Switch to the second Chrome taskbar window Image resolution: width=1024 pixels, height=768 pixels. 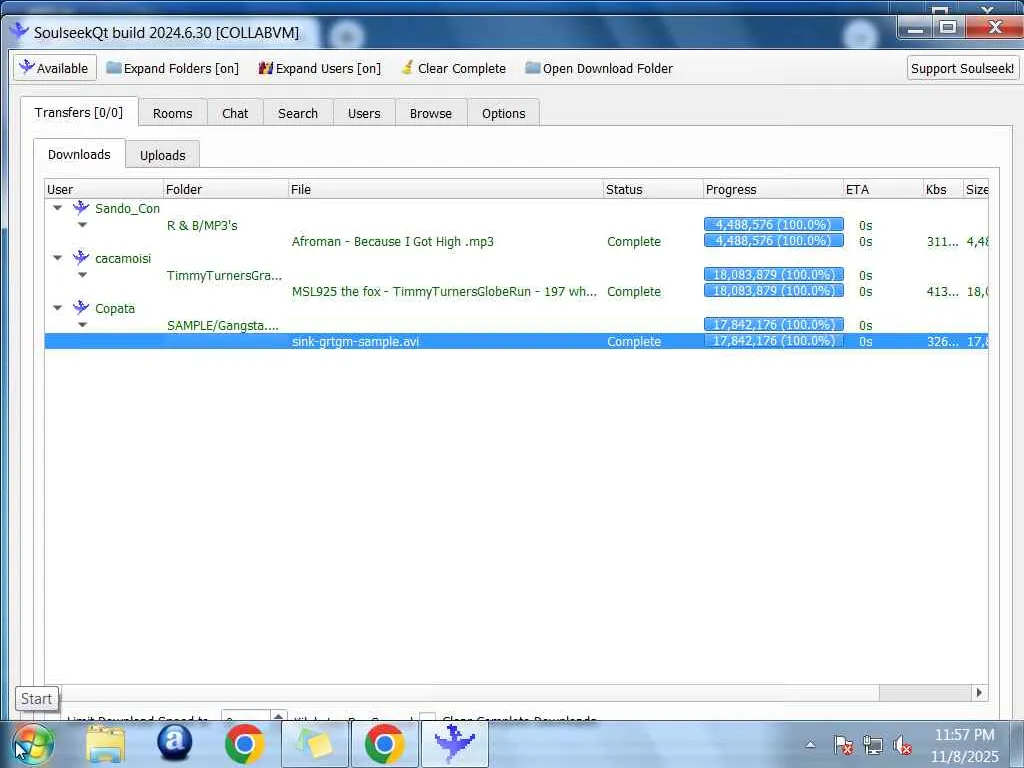(x=385, y=744)
